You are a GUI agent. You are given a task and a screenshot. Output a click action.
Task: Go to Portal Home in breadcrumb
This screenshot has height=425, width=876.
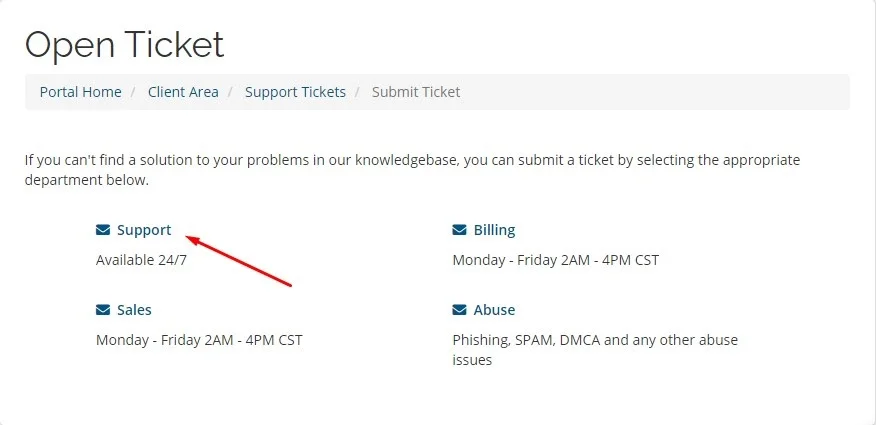(x=80, y=92)
